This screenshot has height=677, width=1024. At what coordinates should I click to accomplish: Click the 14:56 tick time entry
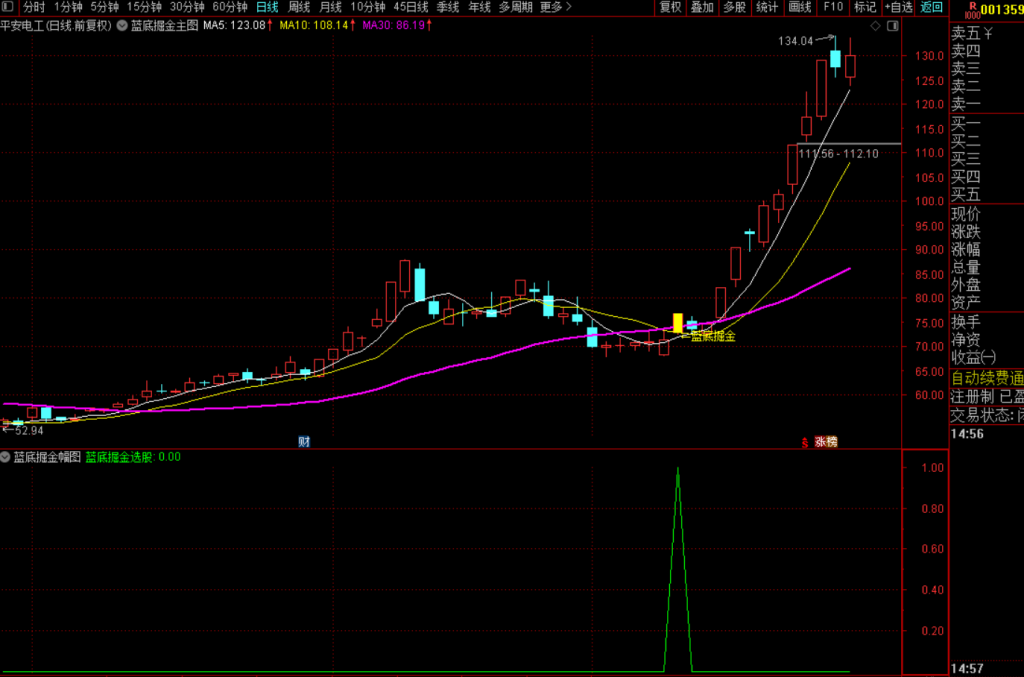(x=967, y=434)
